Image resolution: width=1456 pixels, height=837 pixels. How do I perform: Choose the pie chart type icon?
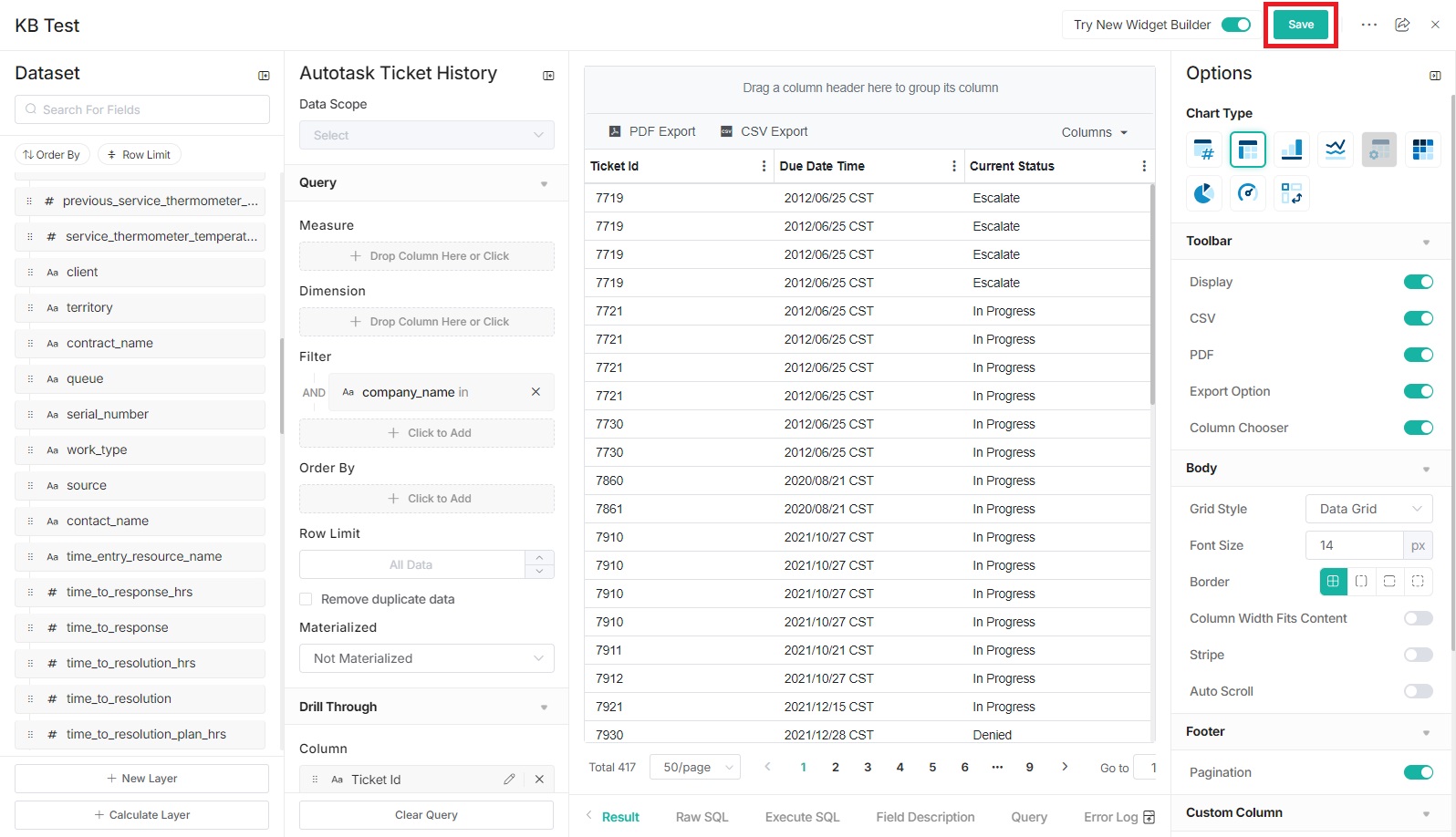pyautogui.click(x=1203, y=193)
